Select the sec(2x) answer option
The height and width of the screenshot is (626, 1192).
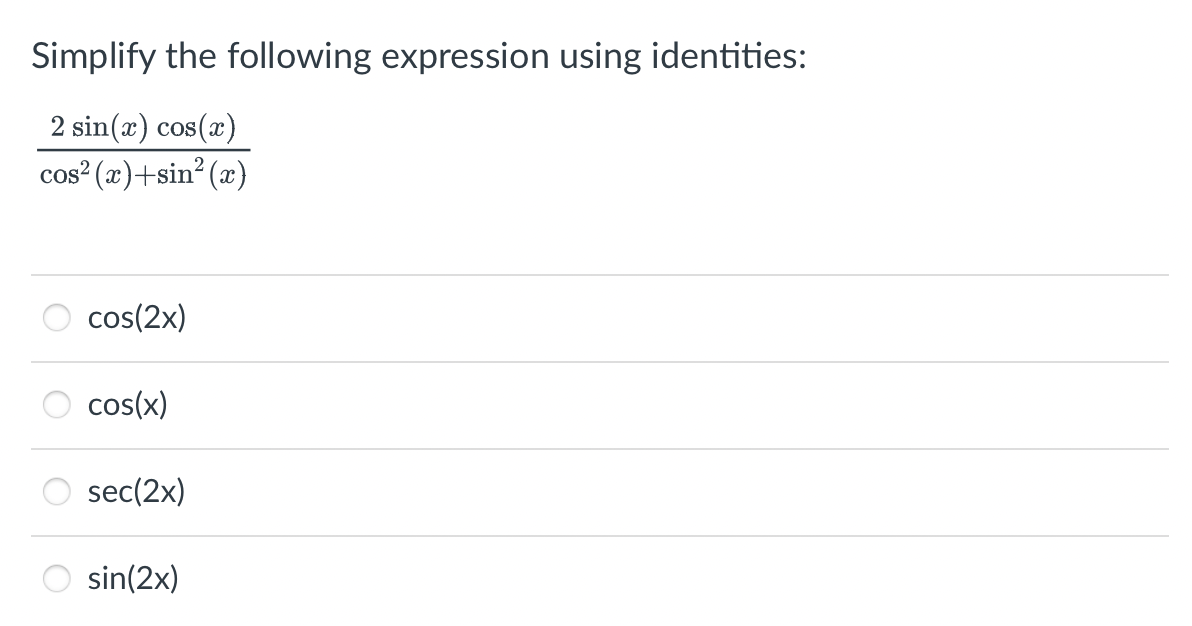click(x=57, y=491)
